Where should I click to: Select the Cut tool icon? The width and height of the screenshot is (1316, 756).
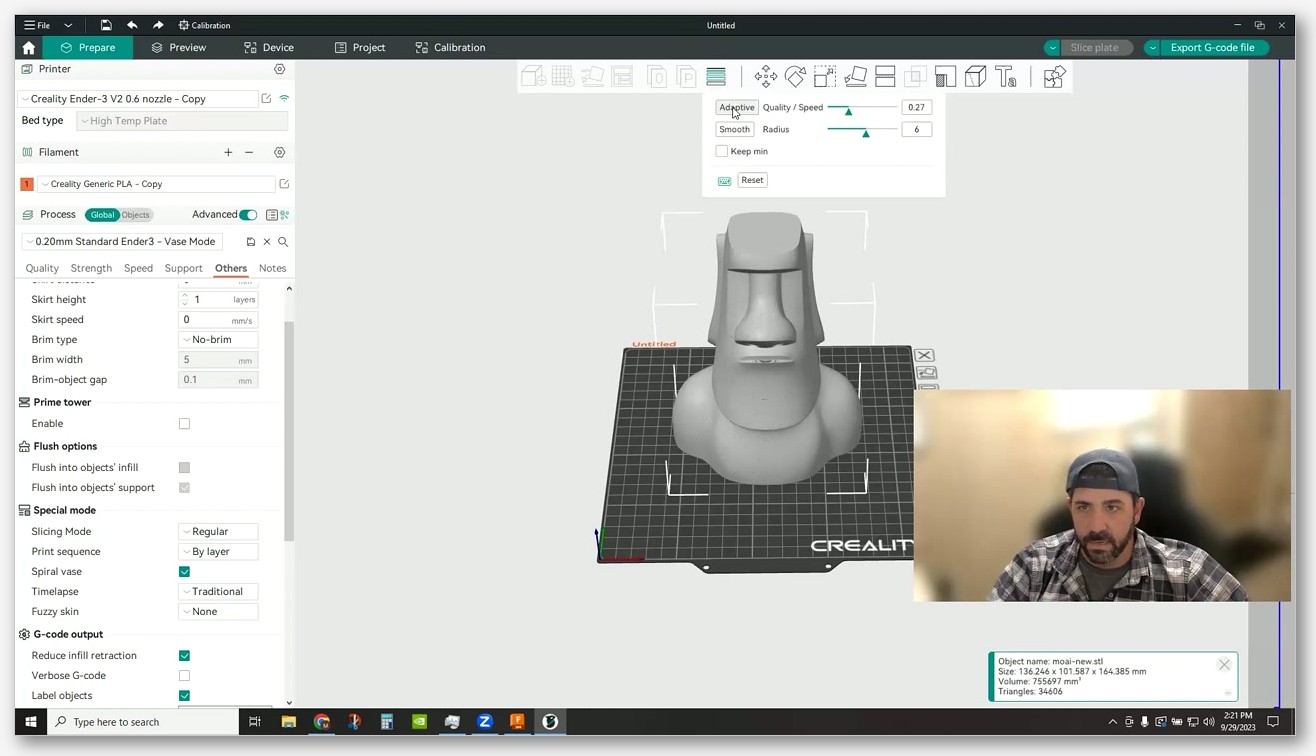click(x=885, y=76)
